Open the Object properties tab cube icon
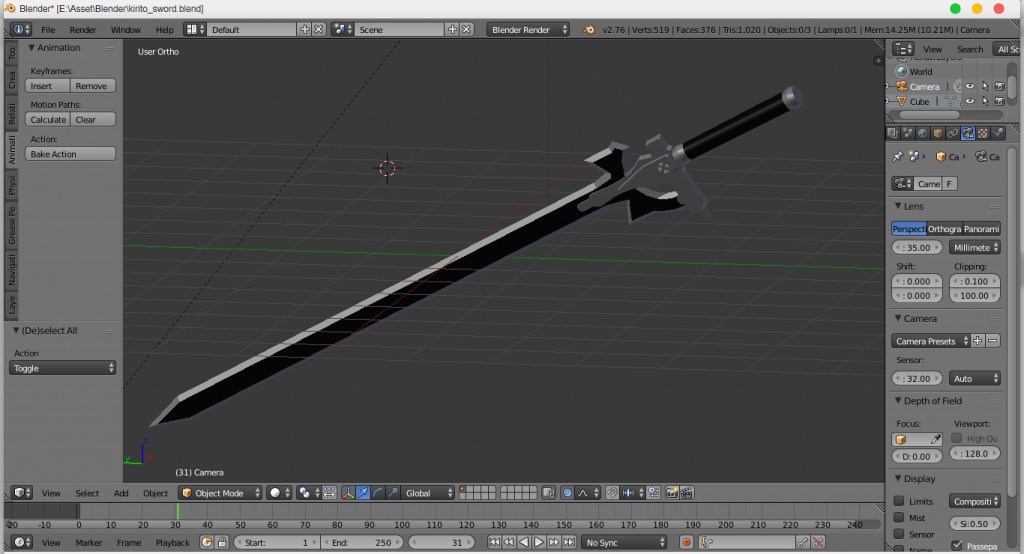 (x=938, y=133)
